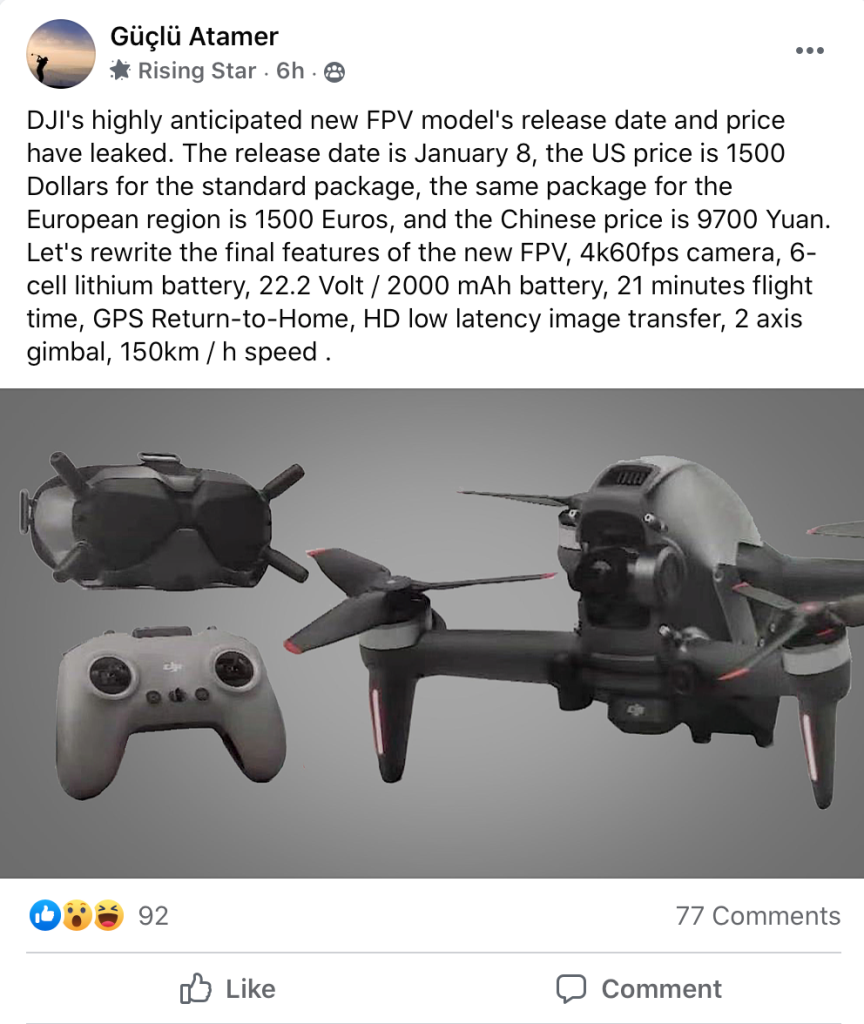Click the thumbs-up outline Like icon

pos(195,988)
